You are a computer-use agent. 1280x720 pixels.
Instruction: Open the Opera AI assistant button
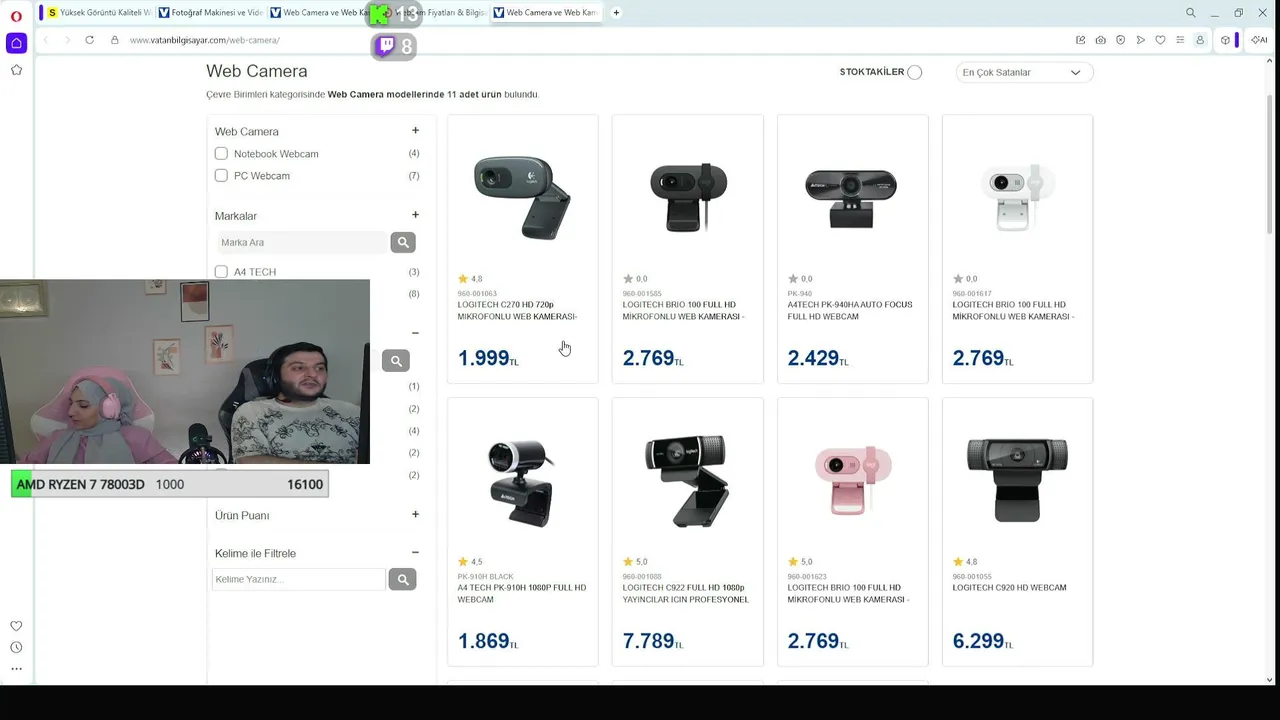tap(1259, 40)
